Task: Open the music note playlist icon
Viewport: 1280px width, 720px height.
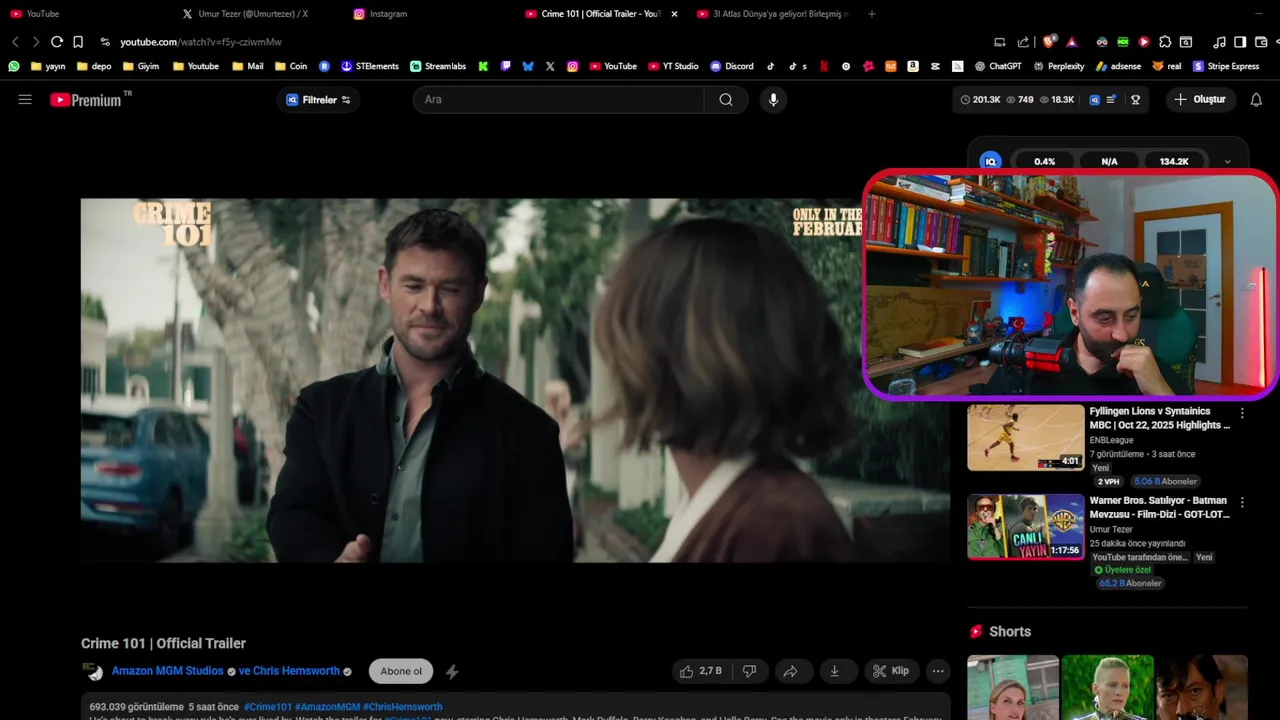Action: tap(1219, 42)
